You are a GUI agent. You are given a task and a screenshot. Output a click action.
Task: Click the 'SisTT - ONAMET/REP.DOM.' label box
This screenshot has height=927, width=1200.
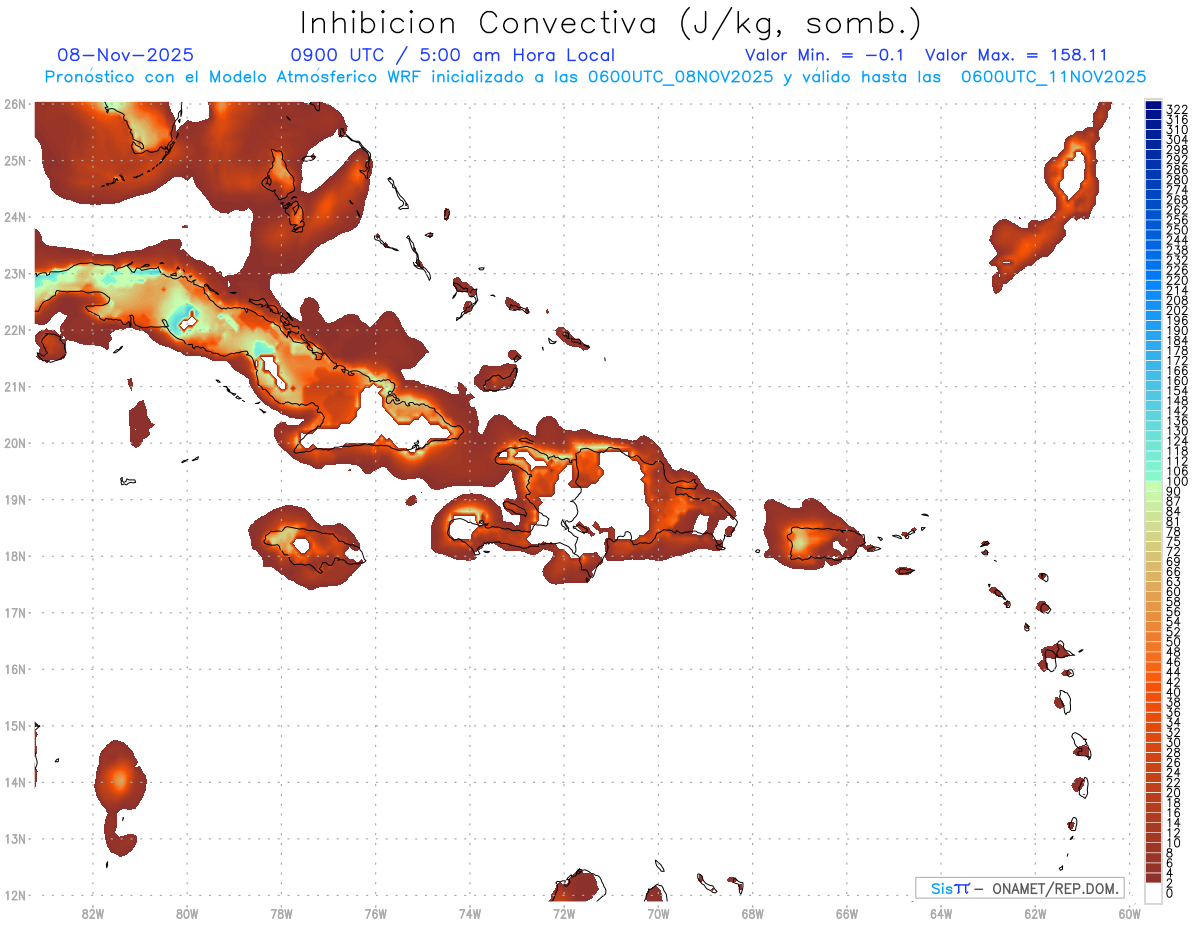coord(1020,888)
